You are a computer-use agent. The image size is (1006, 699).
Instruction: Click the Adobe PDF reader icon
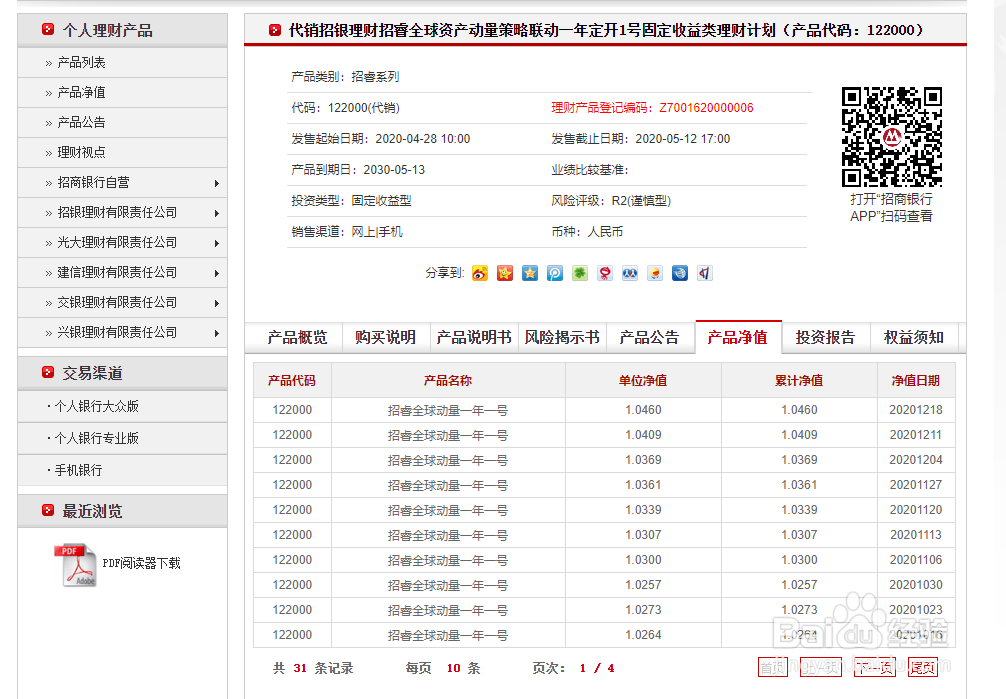click(76, 565)
